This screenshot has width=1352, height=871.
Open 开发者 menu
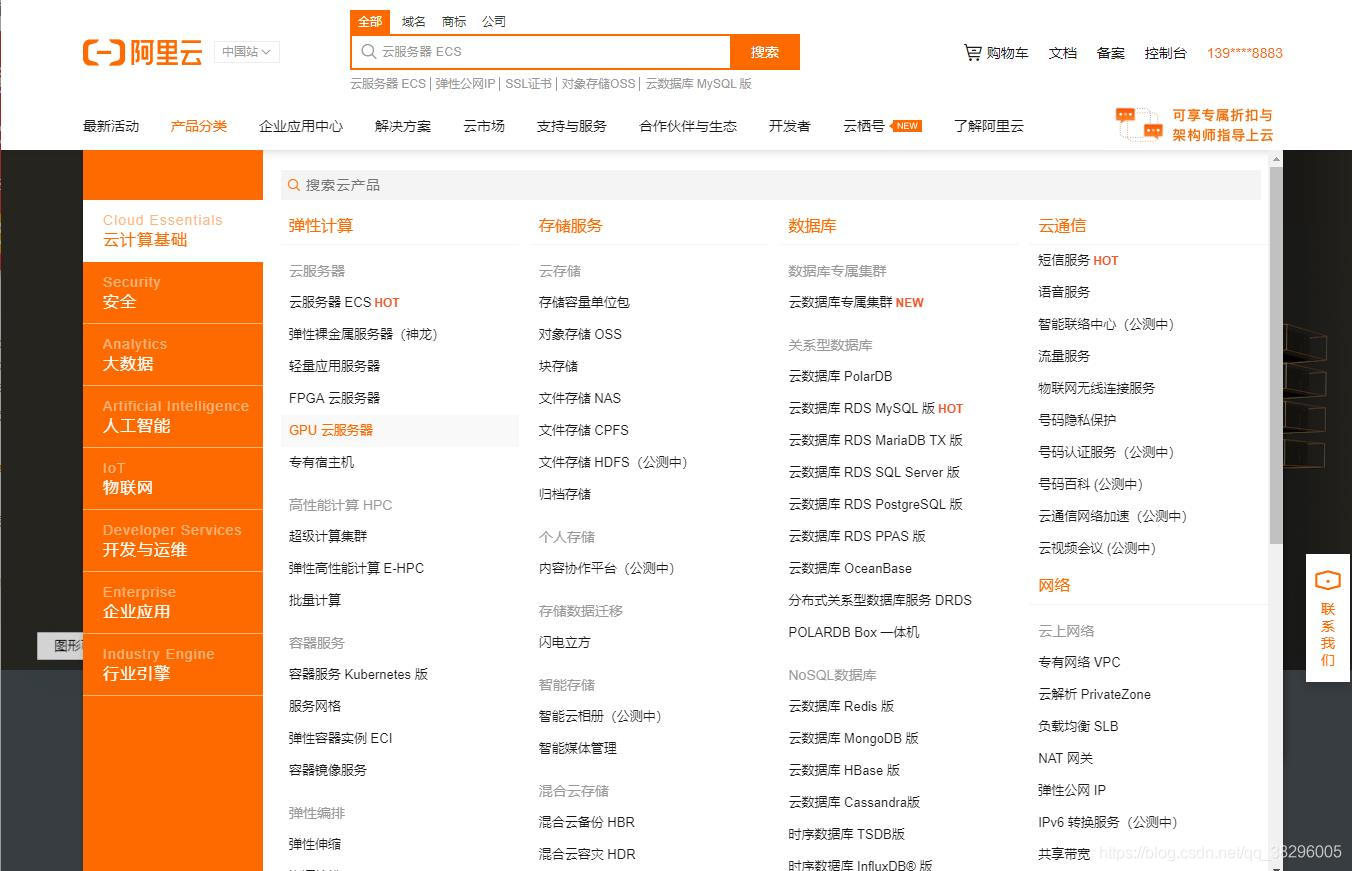(790, 126)
